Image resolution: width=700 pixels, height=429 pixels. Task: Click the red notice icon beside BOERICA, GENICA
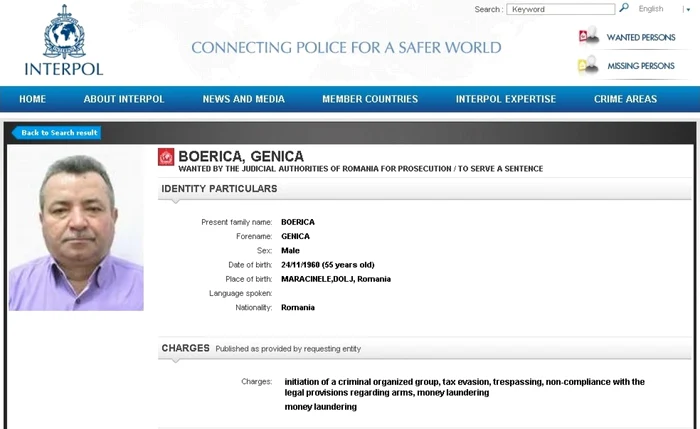coord(166,157)
